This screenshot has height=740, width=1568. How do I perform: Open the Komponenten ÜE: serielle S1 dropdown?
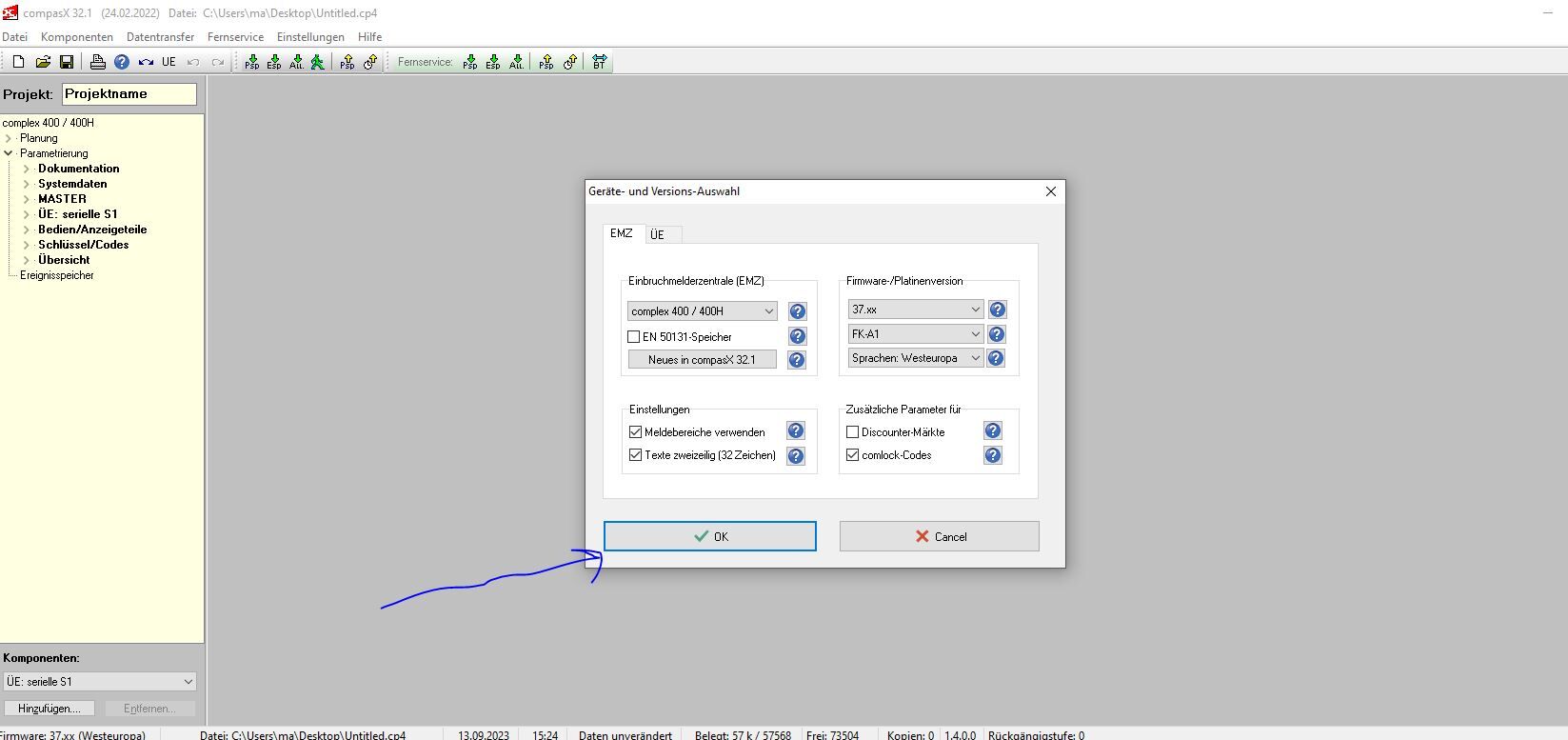(100, 681)
